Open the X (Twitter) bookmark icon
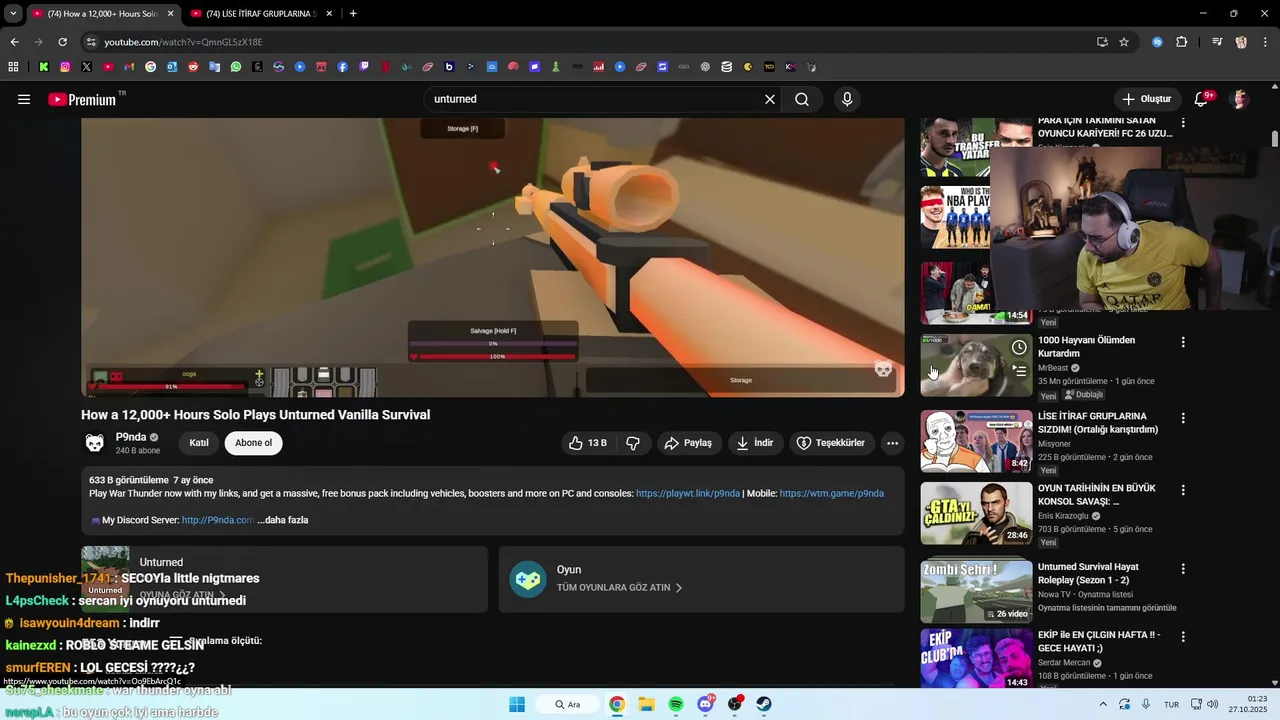1280x720 pixels. coord(87,67)
